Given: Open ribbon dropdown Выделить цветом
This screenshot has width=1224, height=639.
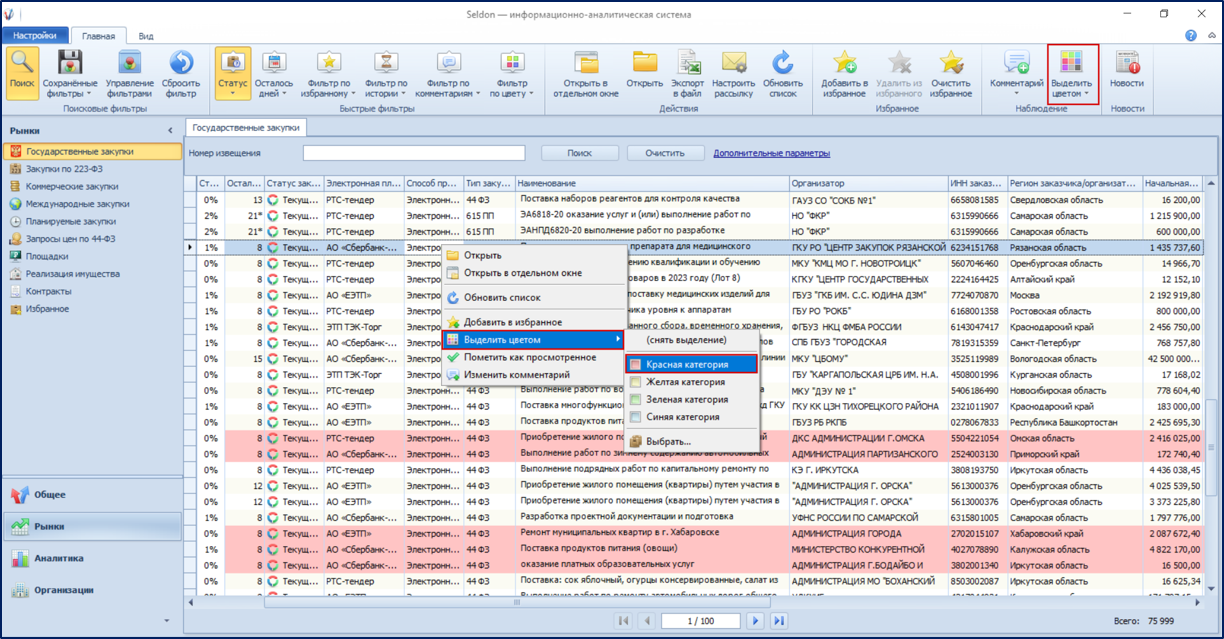Looking at the screenshot, I should (1072, 73).
